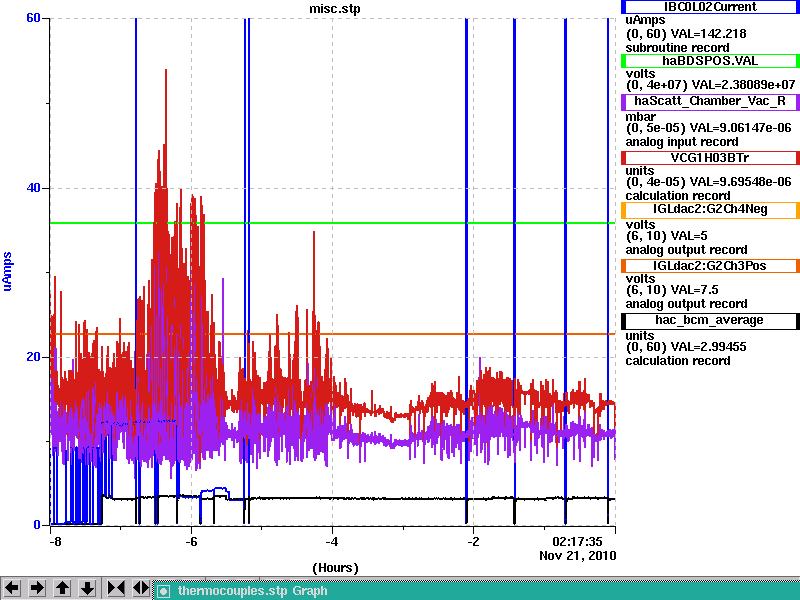Click the vertical uAmps y-axis title

[7, 271]
